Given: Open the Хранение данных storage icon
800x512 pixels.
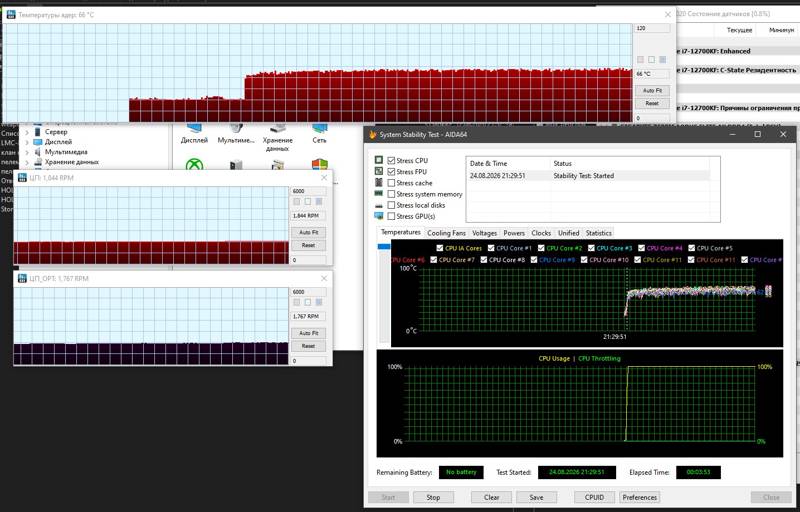Looking at the screenshot, I should click(278, 139).
